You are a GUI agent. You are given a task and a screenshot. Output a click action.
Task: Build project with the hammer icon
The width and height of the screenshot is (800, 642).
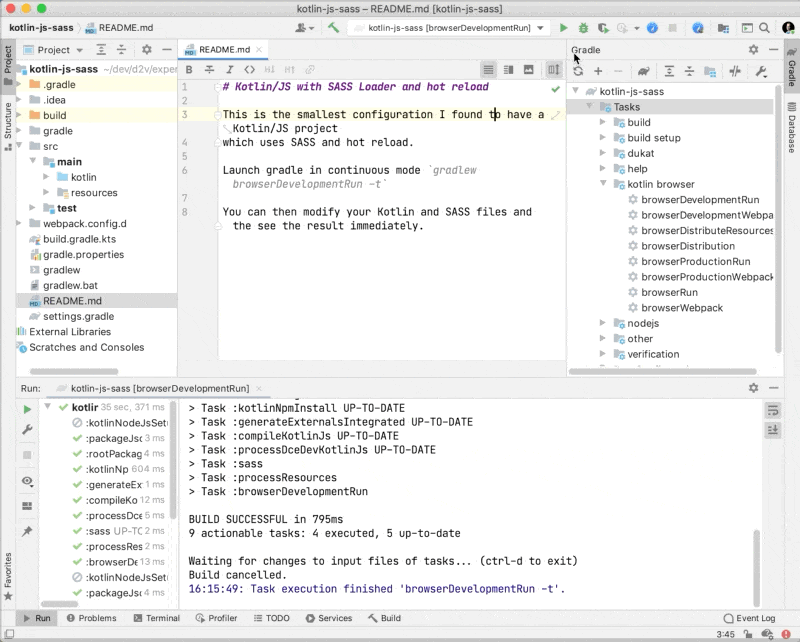pyautogui.click(x=334, y=28)
